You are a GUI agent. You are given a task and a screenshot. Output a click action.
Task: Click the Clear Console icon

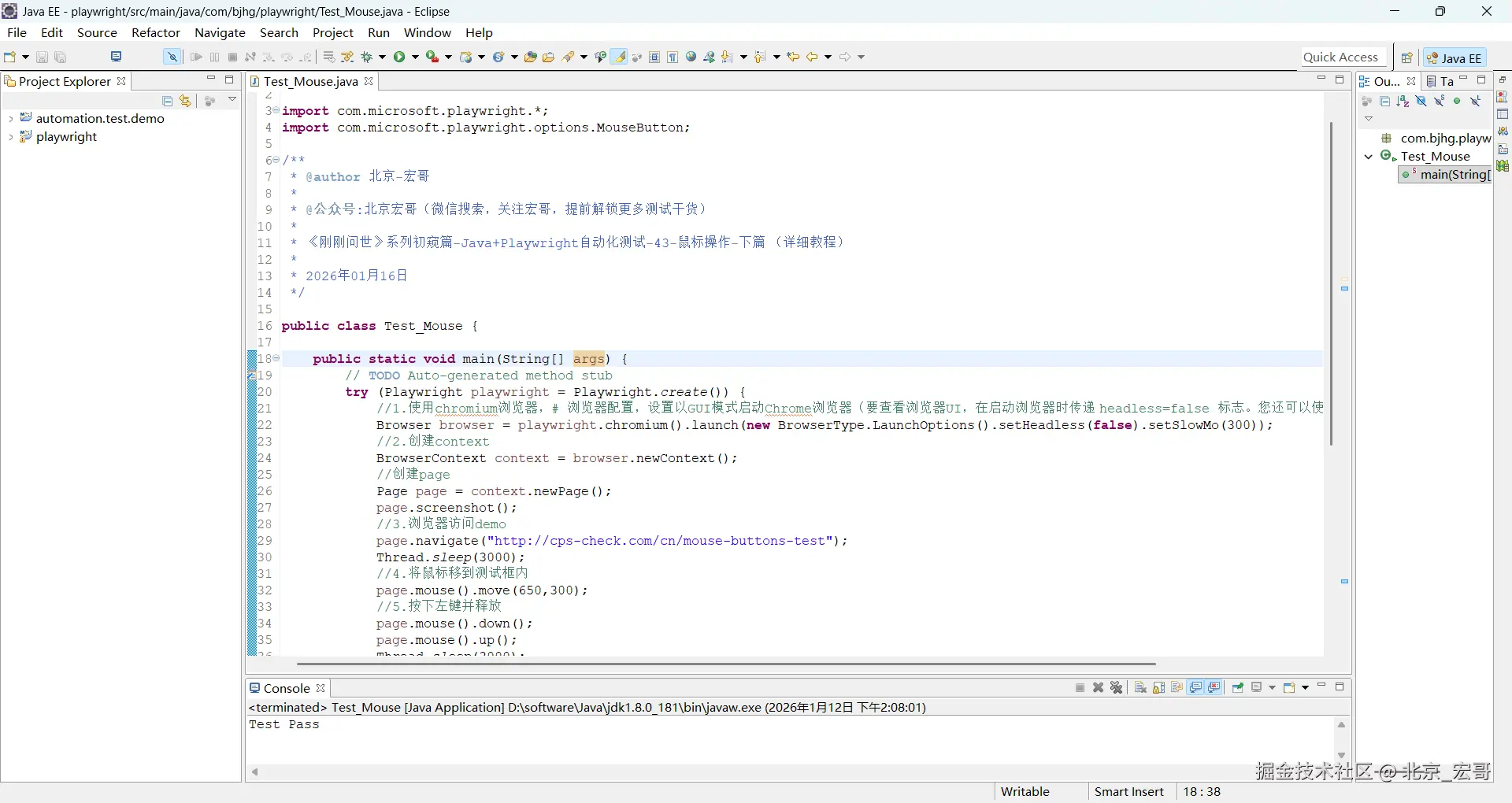pos(1140,687)
